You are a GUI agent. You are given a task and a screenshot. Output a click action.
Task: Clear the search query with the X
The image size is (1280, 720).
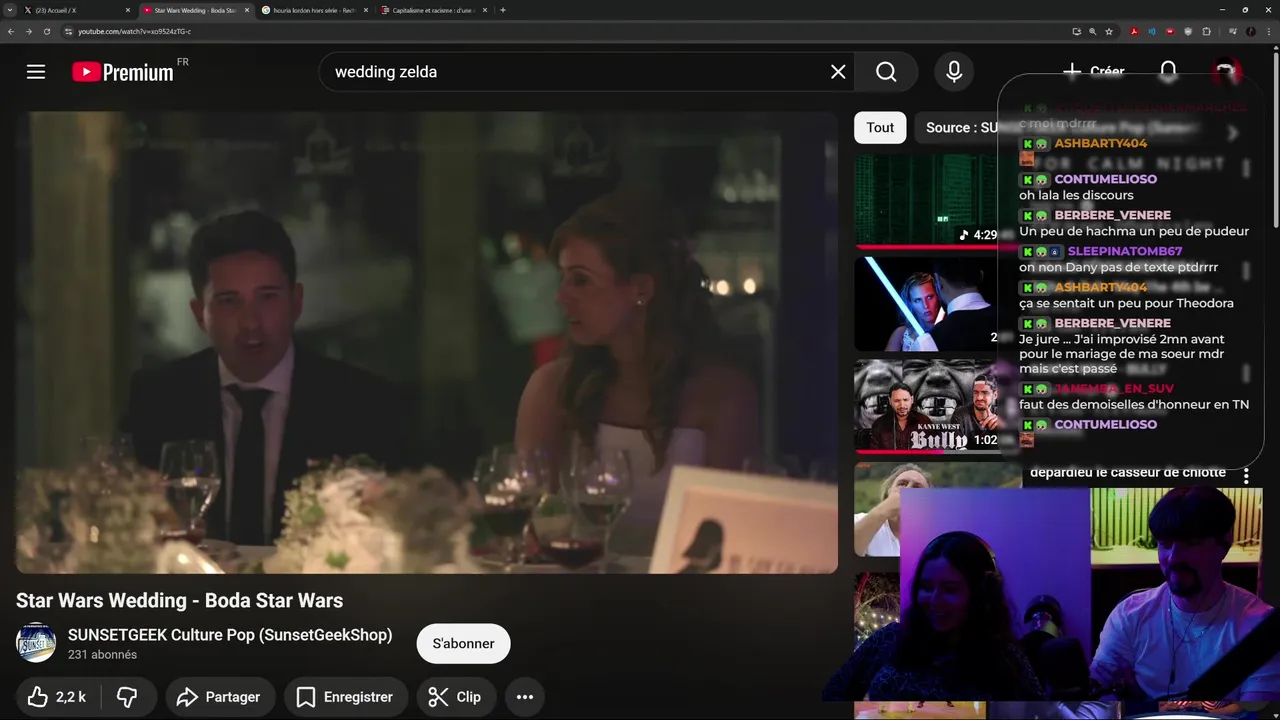pyautogui.click(x=838, y=72)
